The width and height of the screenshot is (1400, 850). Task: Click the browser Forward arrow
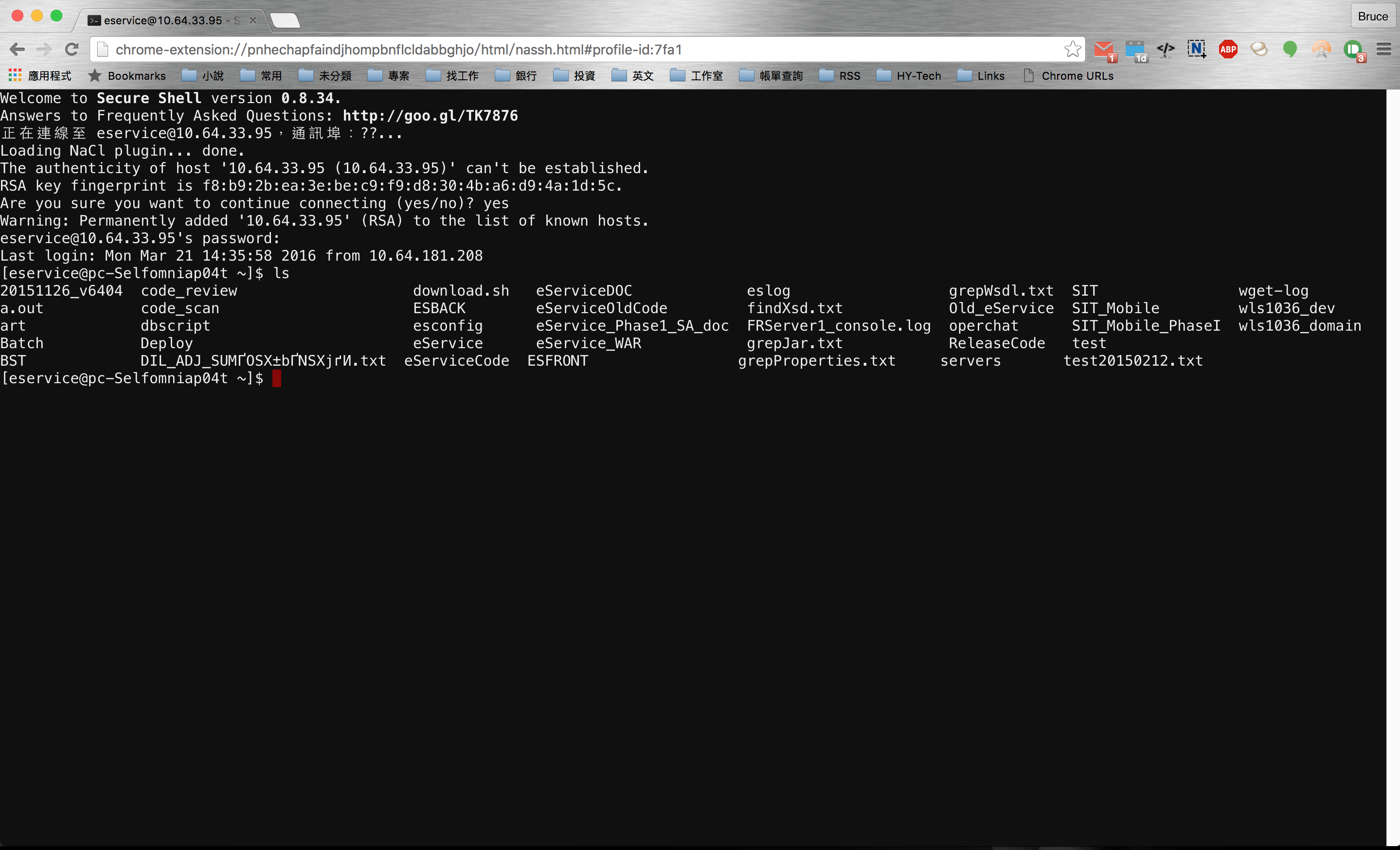click(x=44, y=50)
